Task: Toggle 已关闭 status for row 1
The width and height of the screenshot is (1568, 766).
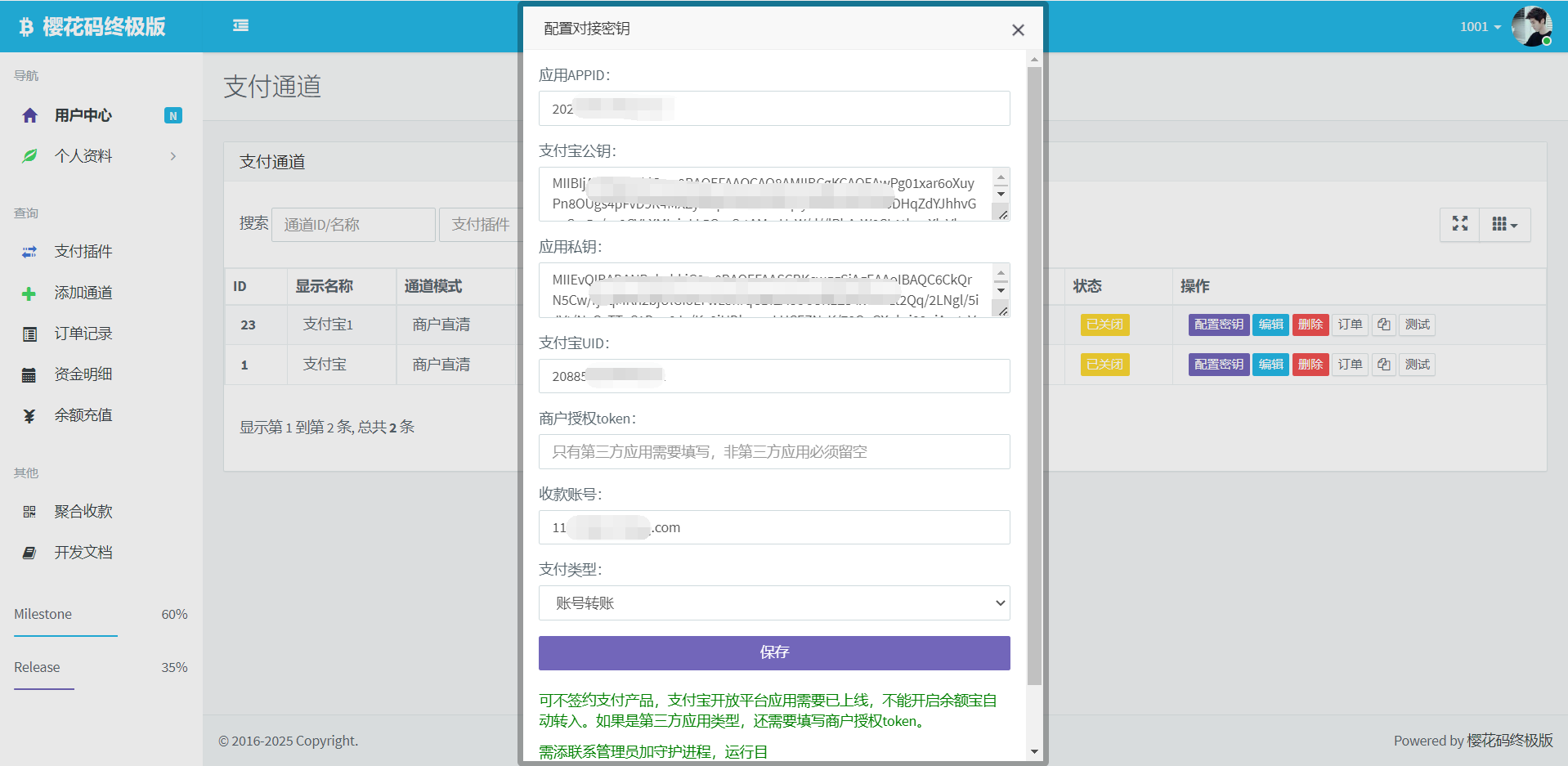Action: 1104,365
